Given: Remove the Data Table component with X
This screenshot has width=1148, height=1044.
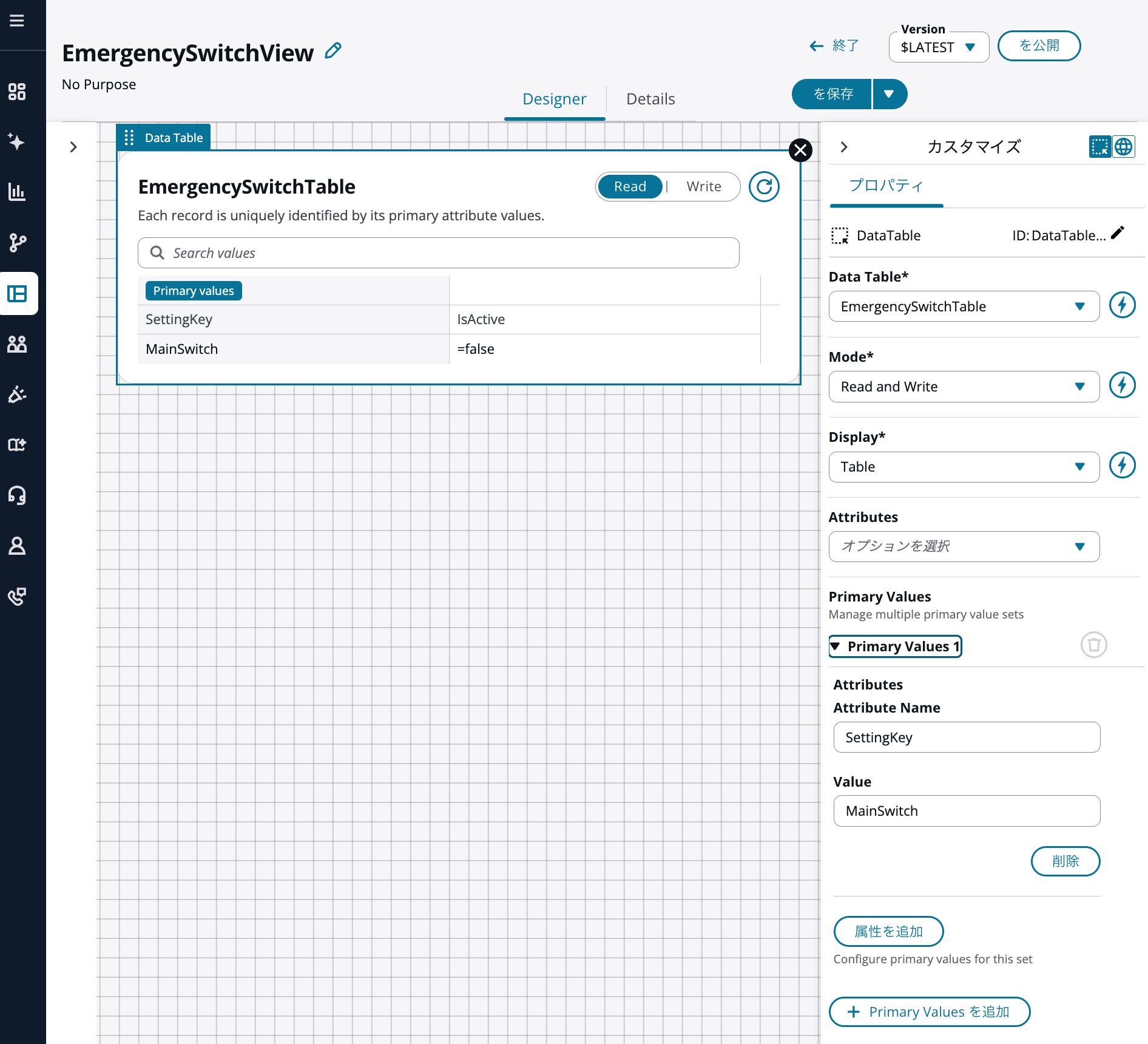Looking at the screenshot, I should click(x=800, y=150).
